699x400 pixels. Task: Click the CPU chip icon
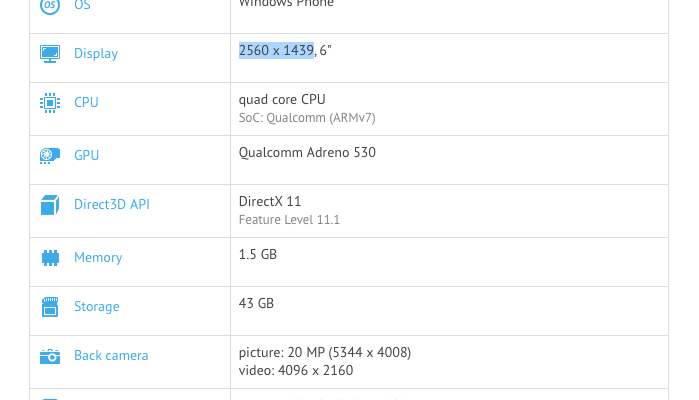(49, 102)
